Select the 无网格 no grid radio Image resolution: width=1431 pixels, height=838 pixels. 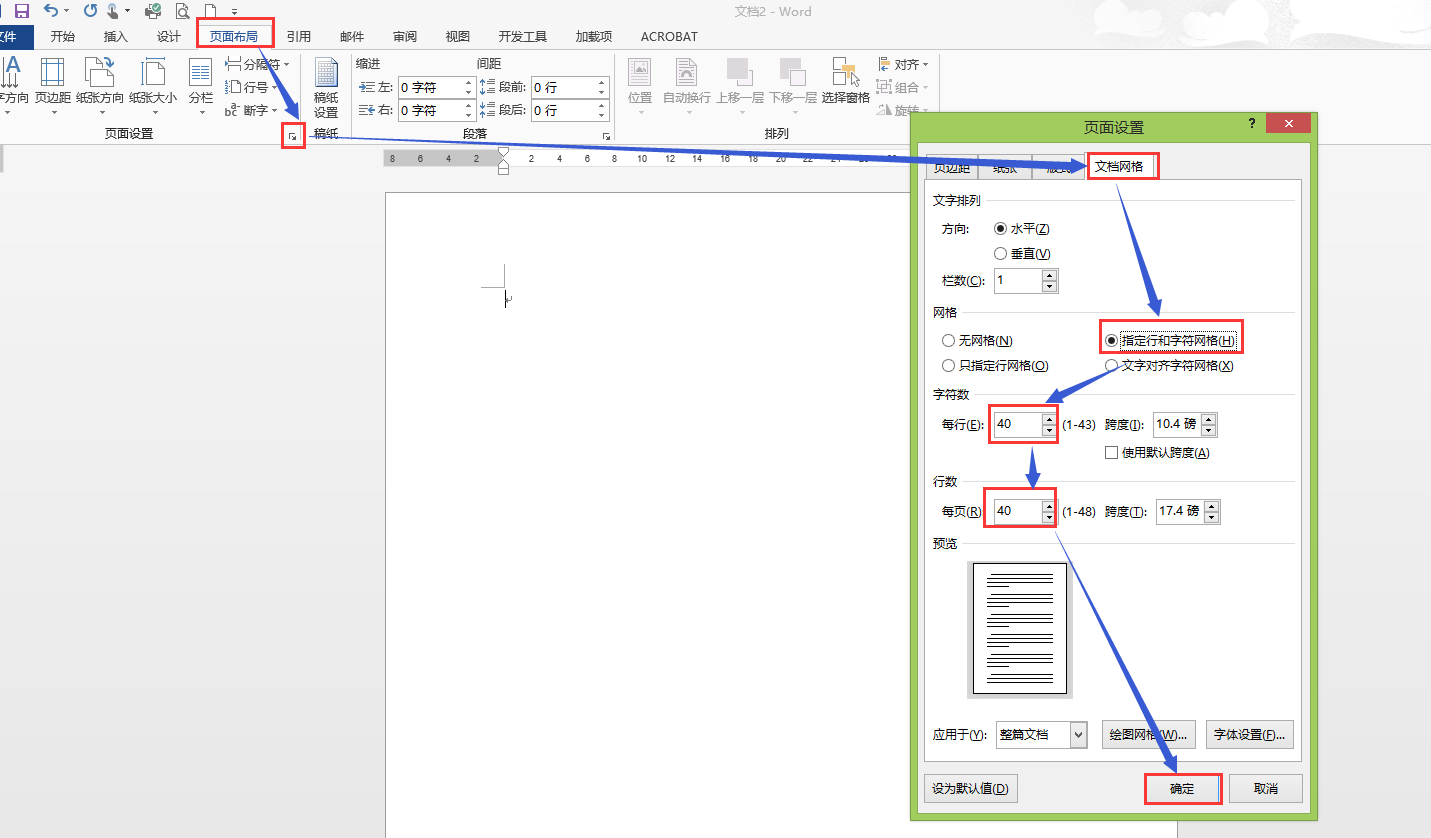(977, 341)
